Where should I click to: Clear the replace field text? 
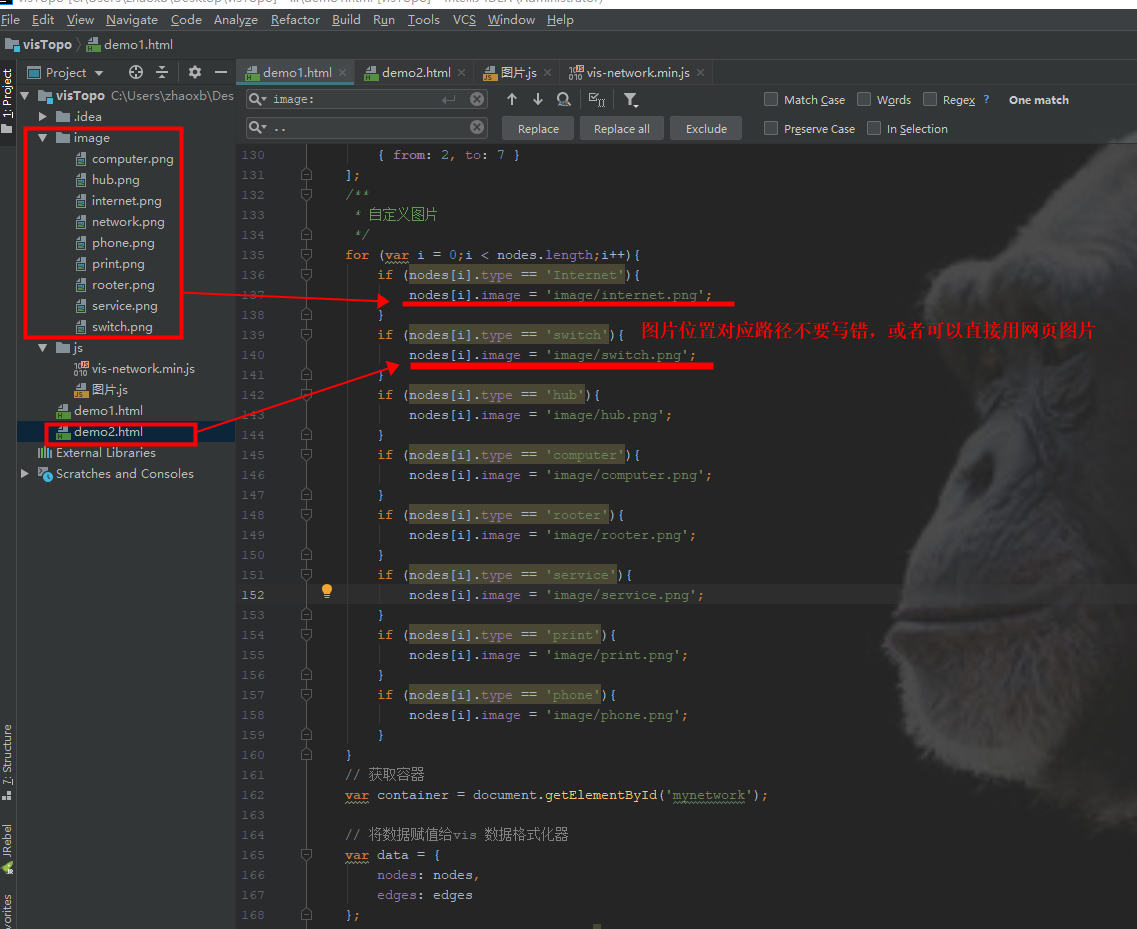[x=476, y=127]
